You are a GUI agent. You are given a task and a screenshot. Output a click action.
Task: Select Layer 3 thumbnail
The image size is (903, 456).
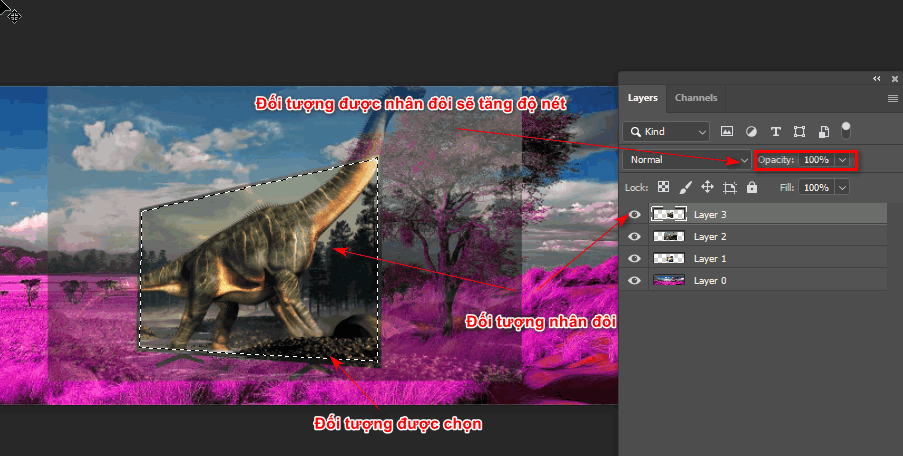pos(669,214)
